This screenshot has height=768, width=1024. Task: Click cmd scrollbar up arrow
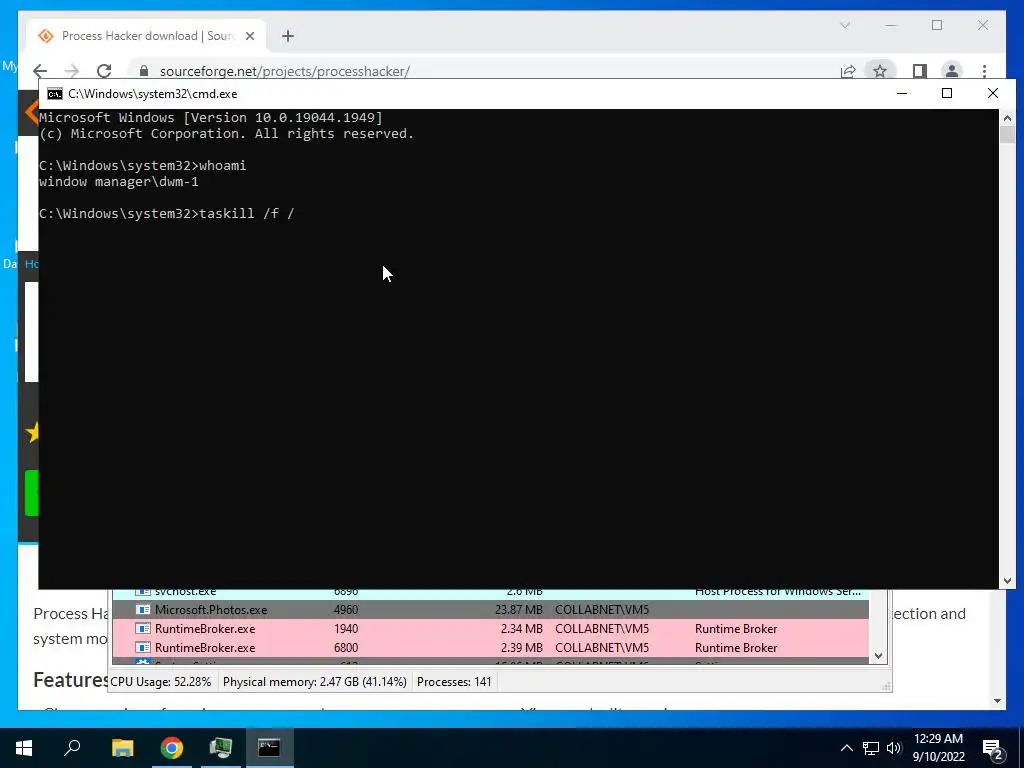1007,118
